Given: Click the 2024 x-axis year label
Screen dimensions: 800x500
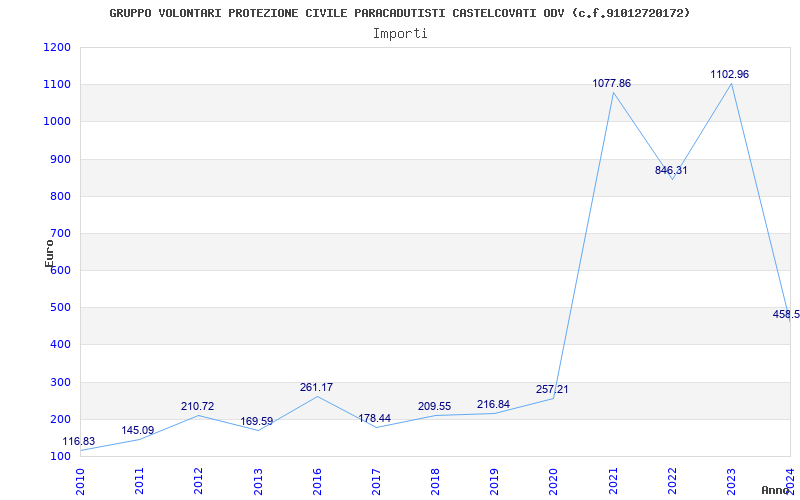Looking at the screenshot, I should [790, 480].
